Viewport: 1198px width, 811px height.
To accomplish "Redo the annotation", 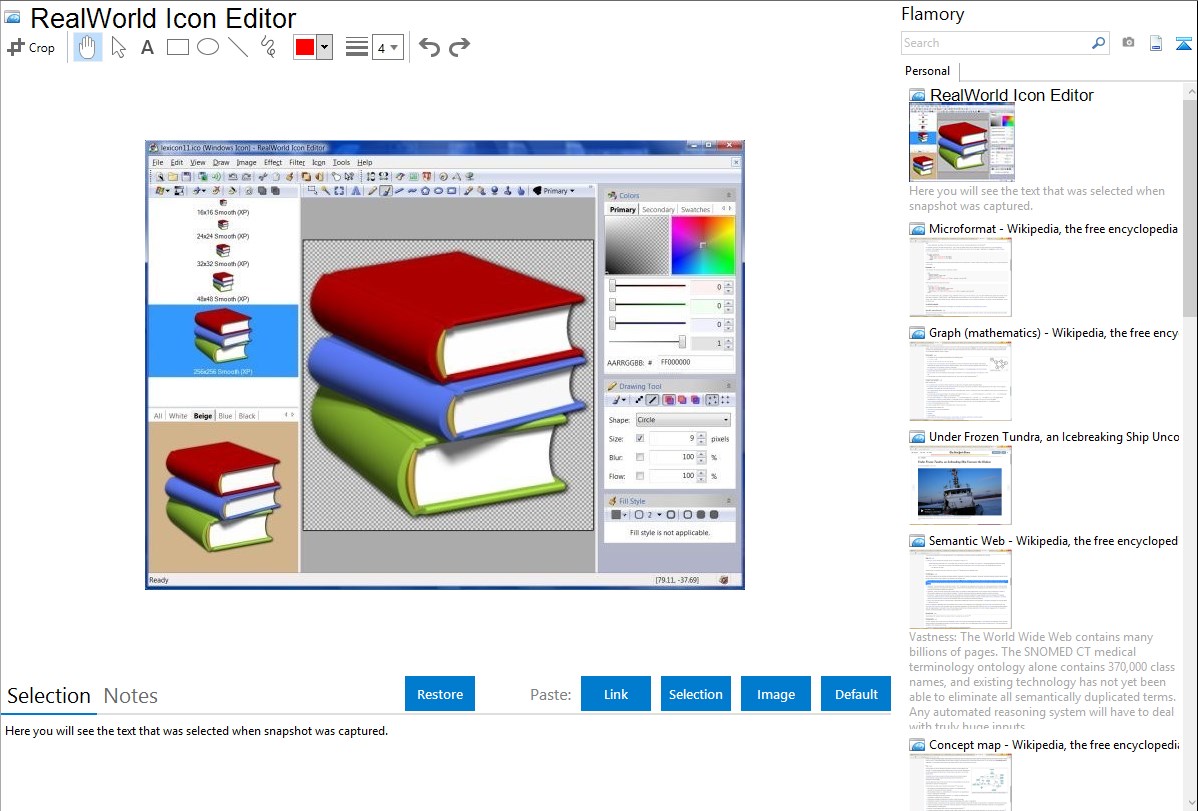I will tap(459, 47).
